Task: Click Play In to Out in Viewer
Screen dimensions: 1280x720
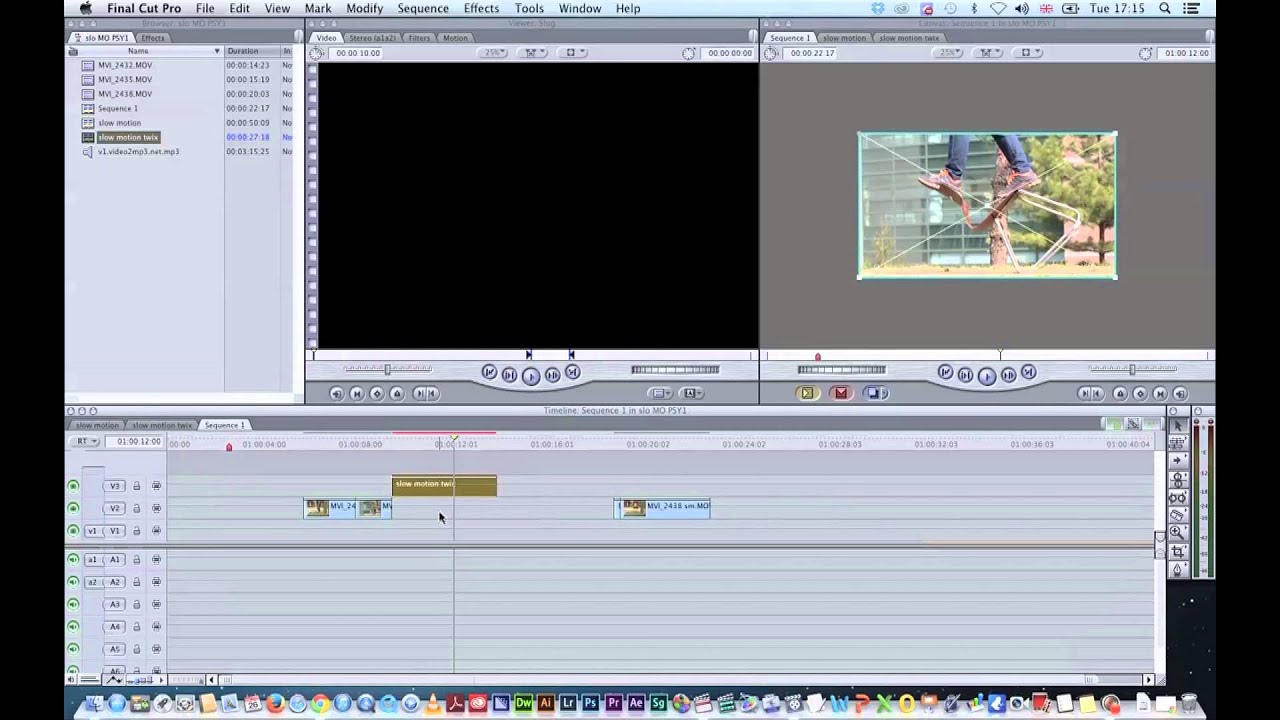Action: [509, 374]
